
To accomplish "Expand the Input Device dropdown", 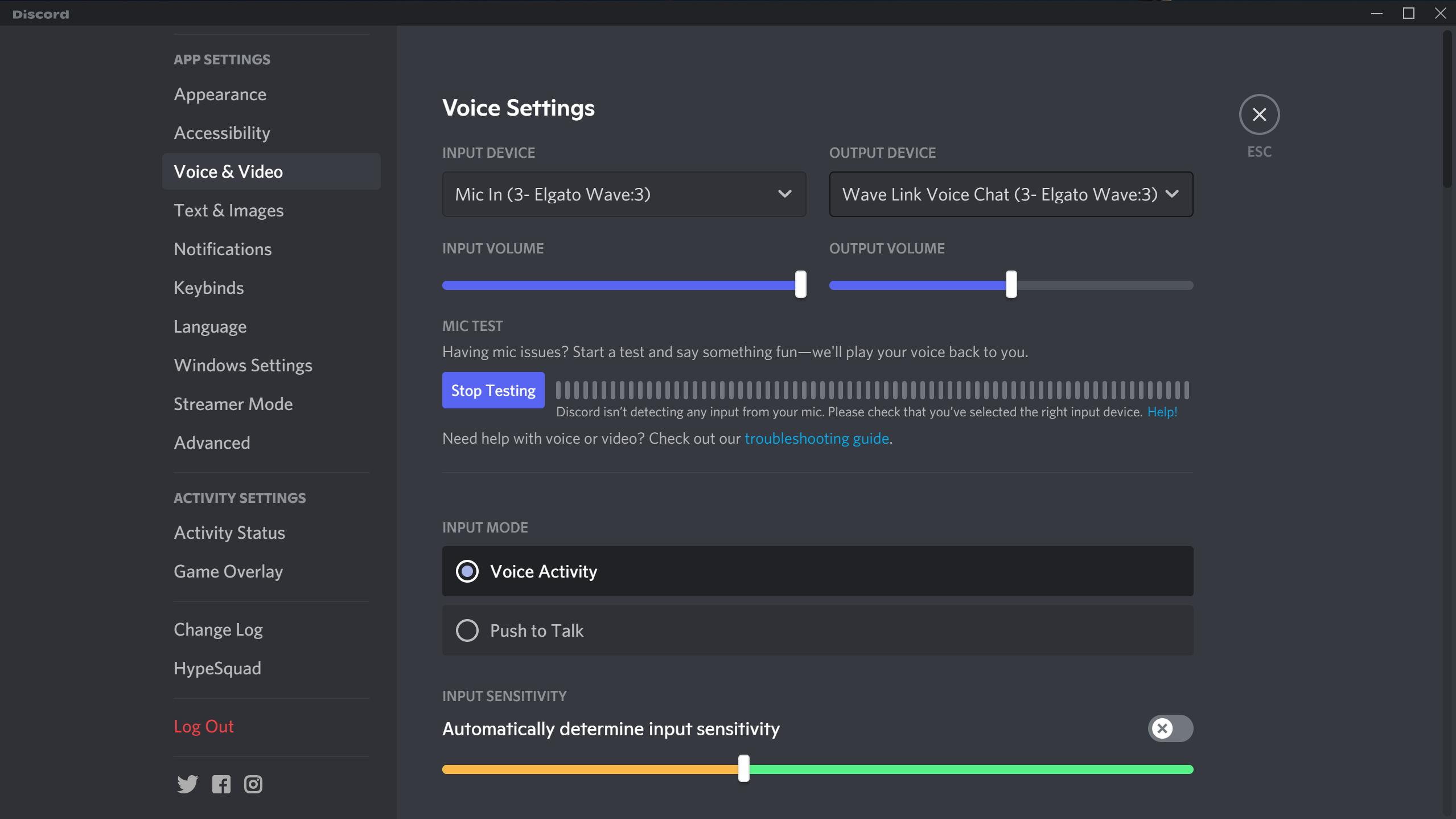I will pos(623,194).
